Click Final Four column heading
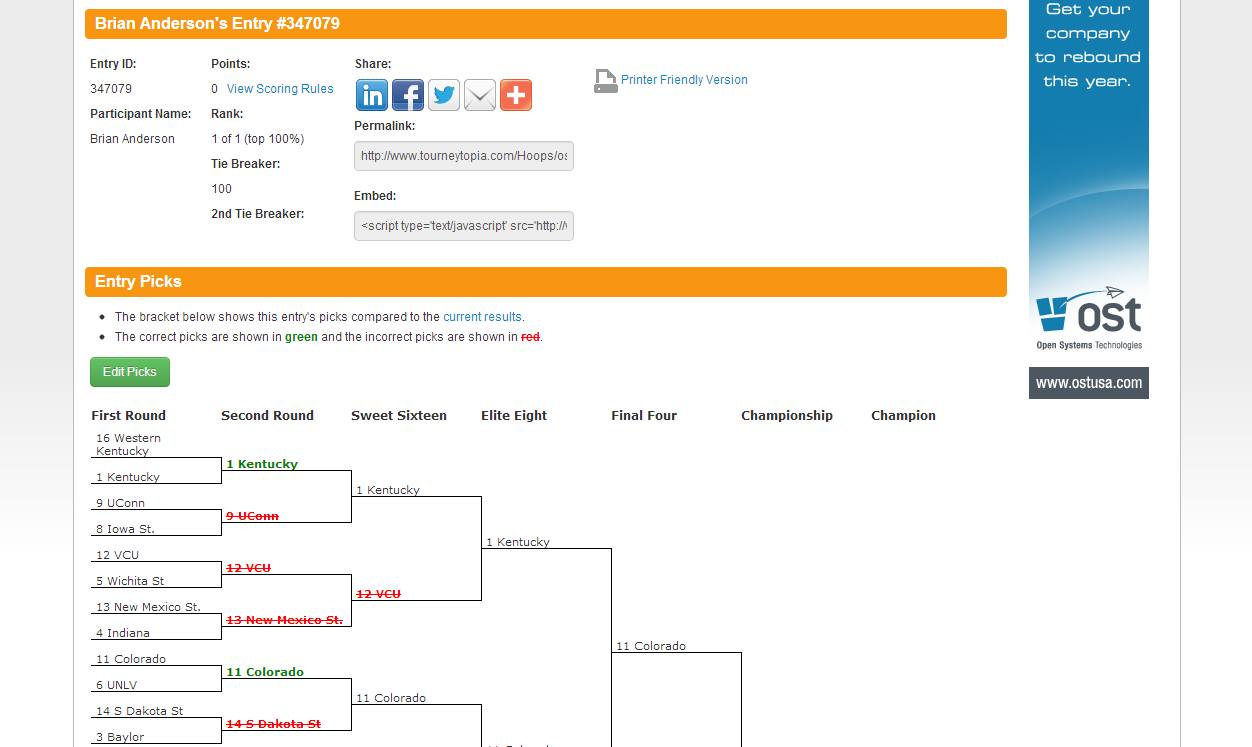The image size is (1252, 747). pyautogui.click(x=644, y=416)
